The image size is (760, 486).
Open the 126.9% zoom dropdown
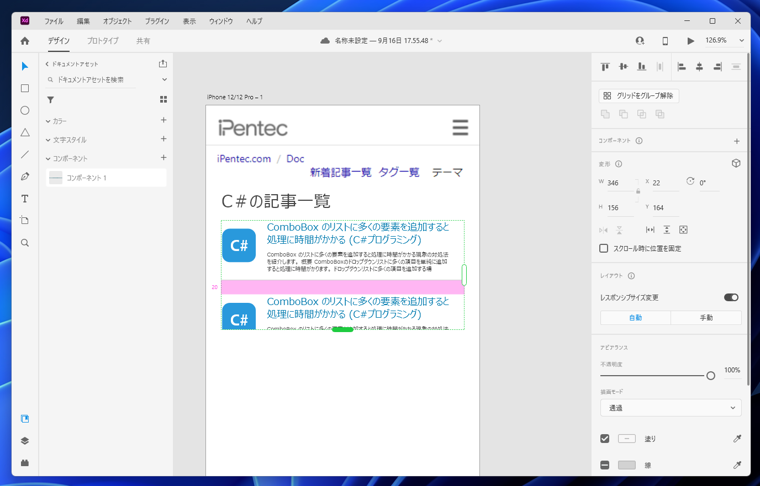[x=741, y=41]
